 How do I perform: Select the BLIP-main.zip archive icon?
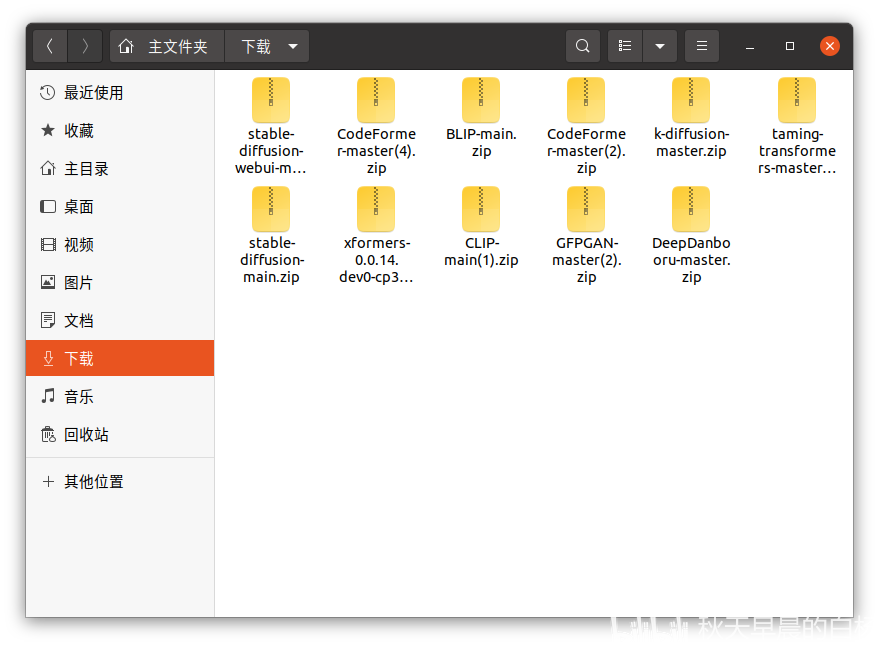pyautogui.click(x=481, y=100)
